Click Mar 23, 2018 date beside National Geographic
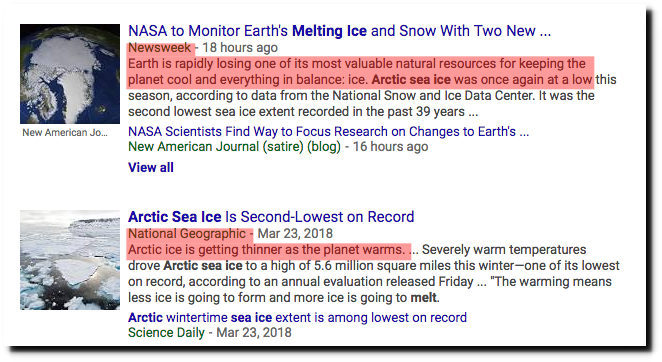Image resolution: width=662 pixels, height=362 pixels. pyautogui.click(x=295, y=234)
